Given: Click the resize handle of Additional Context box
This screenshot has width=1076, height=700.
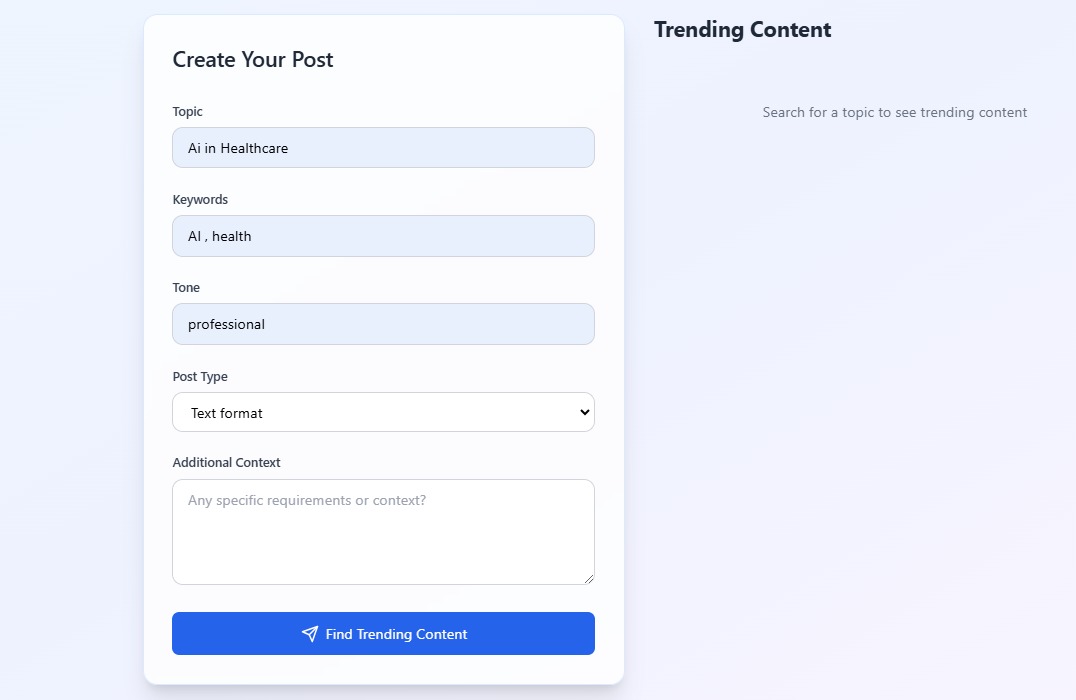Looking at the screenshot, I should point(589,578).
